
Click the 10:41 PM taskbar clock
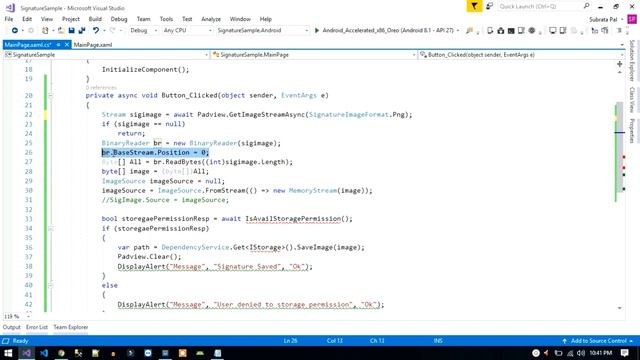(x=600, y=353)
